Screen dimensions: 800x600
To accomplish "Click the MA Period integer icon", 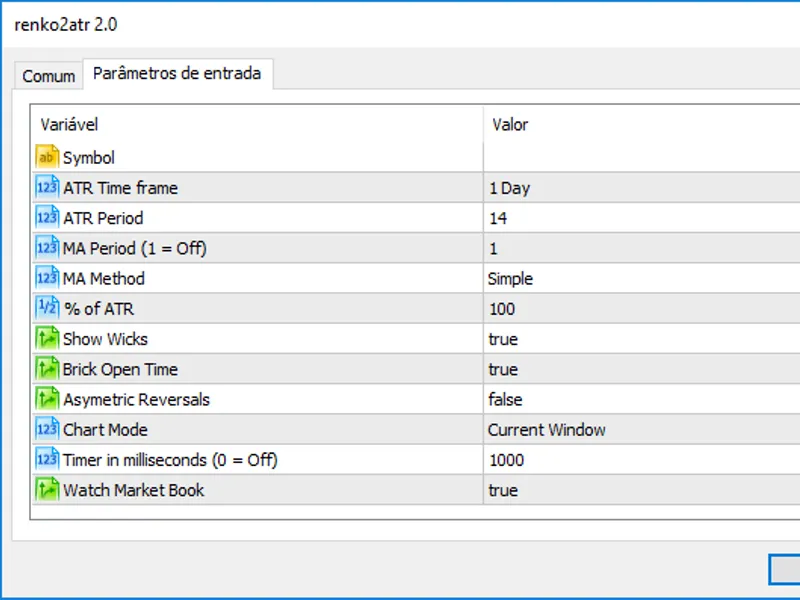I will point(47,247).
